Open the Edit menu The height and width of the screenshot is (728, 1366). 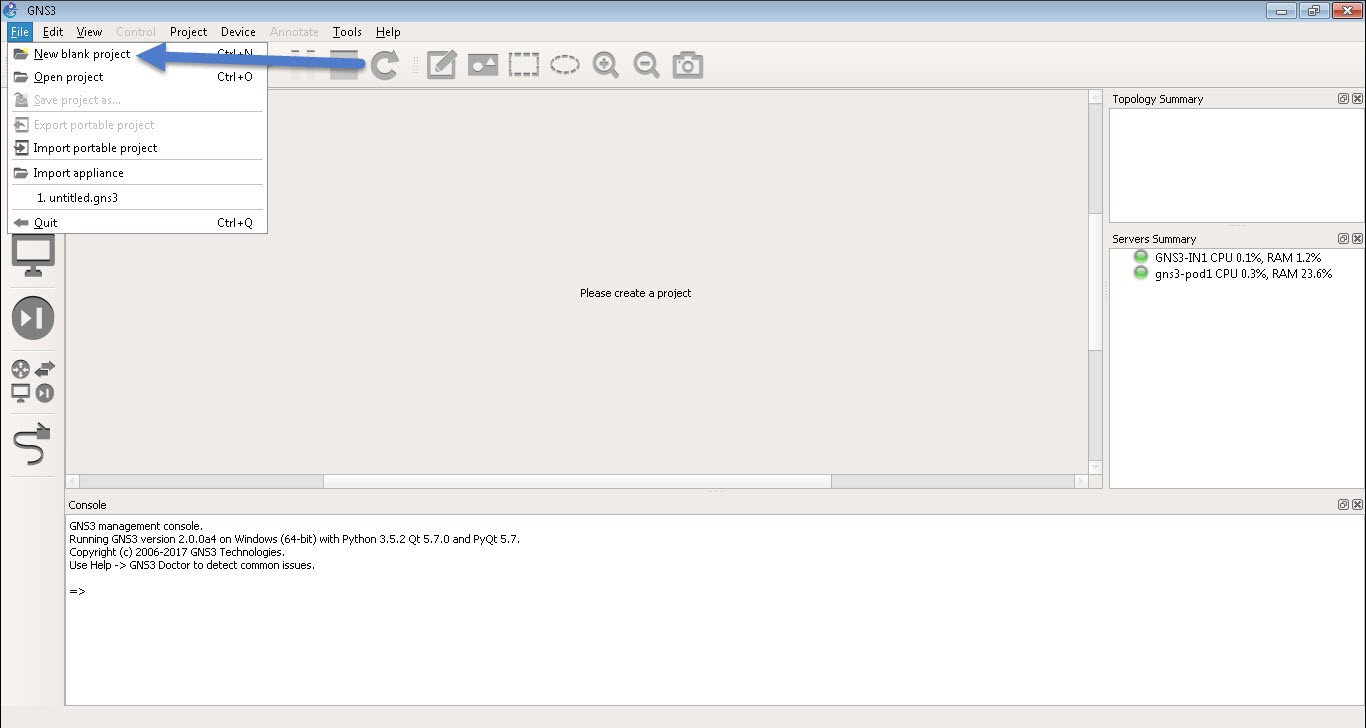point(53,32)
